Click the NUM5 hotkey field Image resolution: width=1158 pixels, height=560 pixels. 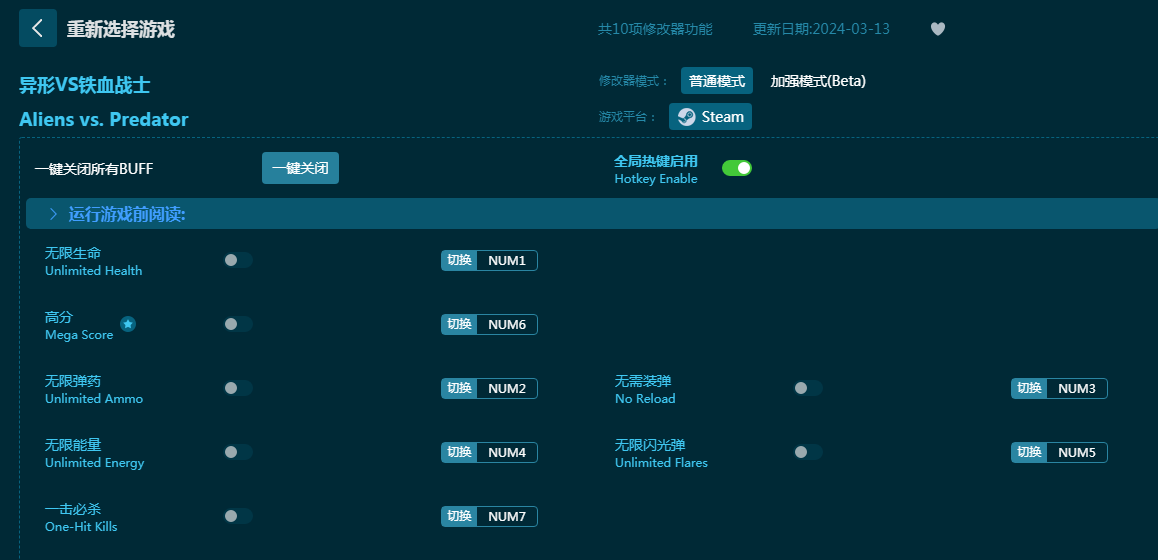pyautogui.click(x=1077, y=452)
